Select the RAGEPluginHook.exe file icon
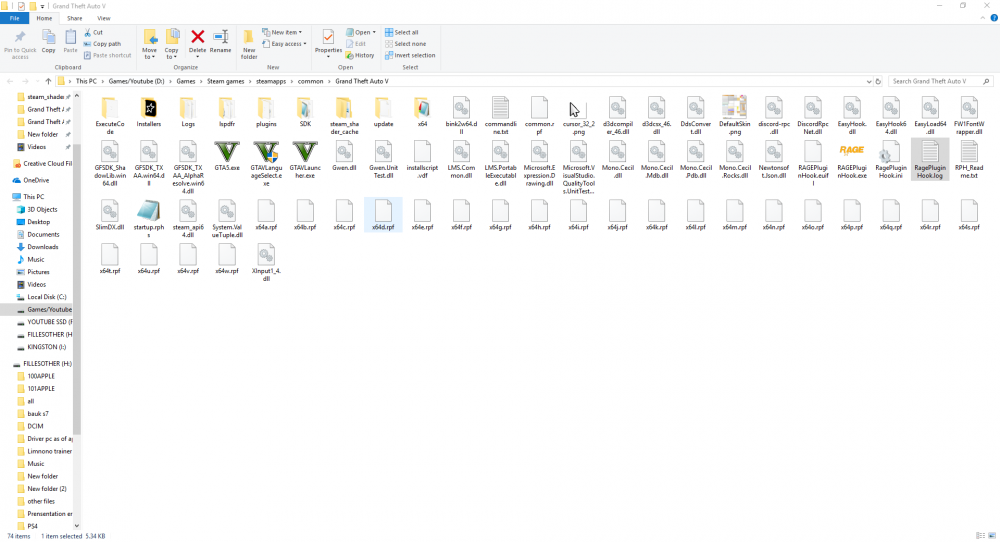 pos(851,152)
